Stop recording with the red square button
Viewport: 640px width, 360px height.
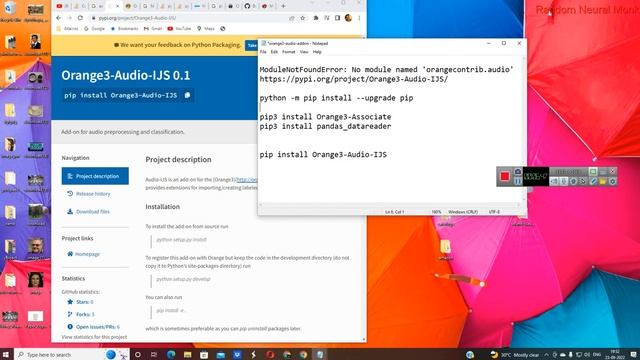point(505,176)
